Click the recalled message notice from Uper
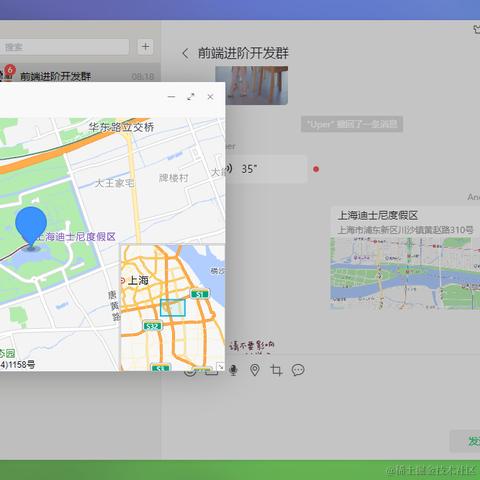 (x=352, y=124)
